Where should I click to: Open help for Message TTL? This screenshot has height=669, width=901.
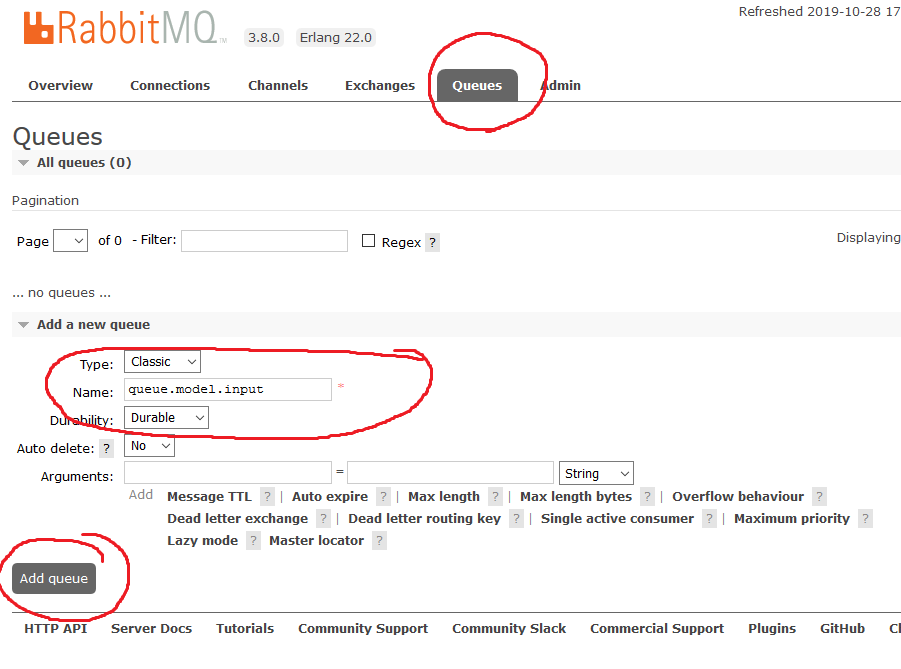click(x=267, y=497)
